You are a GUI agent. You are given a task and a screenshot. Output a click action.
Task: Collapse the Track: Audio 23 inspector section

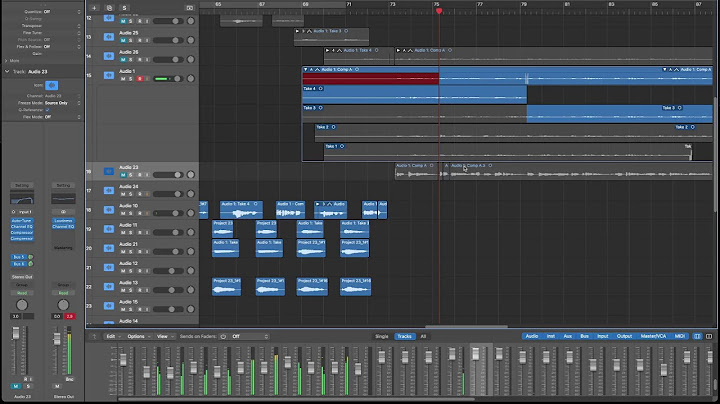[7, 72]
